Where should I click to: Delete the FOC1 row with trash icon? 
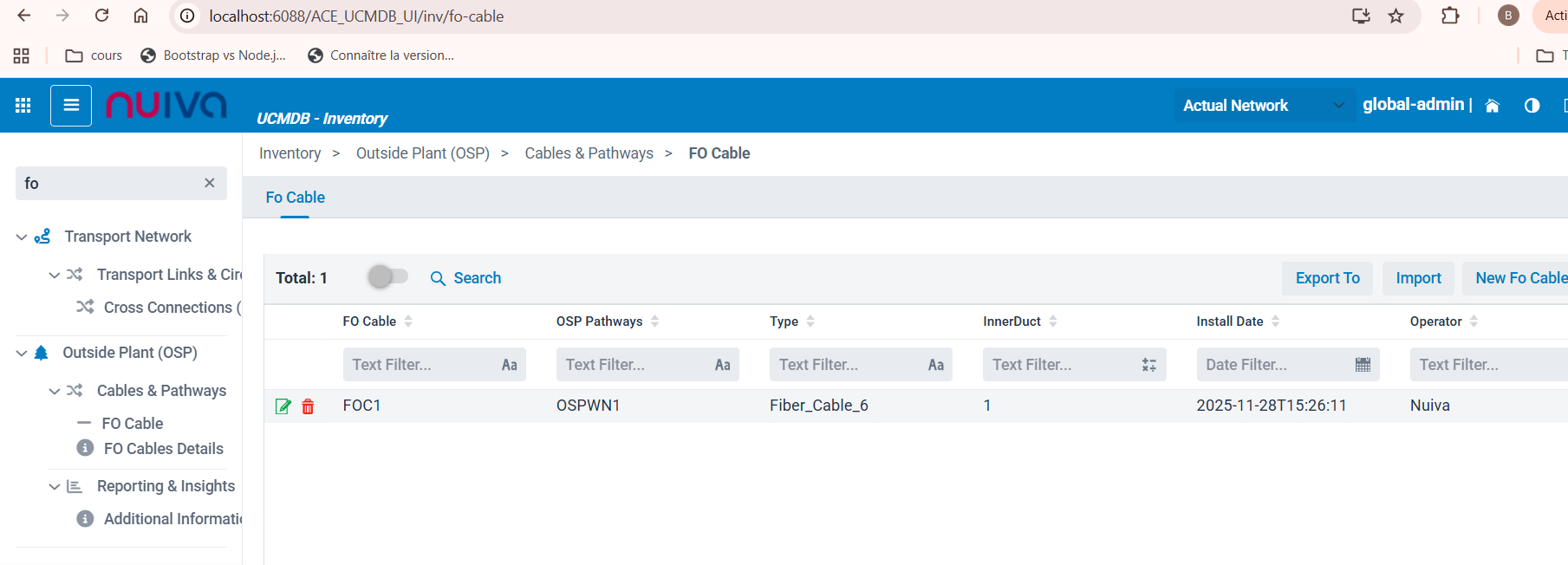tap(308, 406)
